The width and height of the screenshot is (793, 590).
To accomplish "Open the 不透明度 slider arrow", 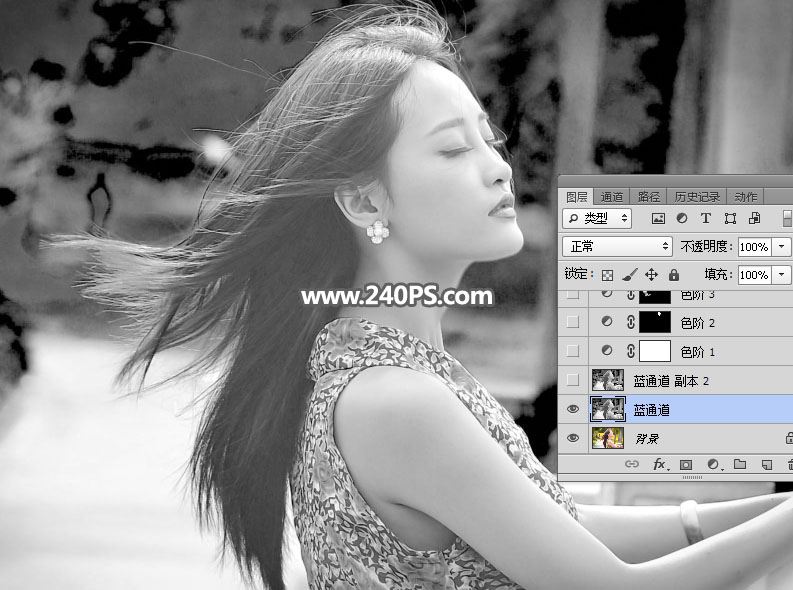I will click(x=782, y=247).
